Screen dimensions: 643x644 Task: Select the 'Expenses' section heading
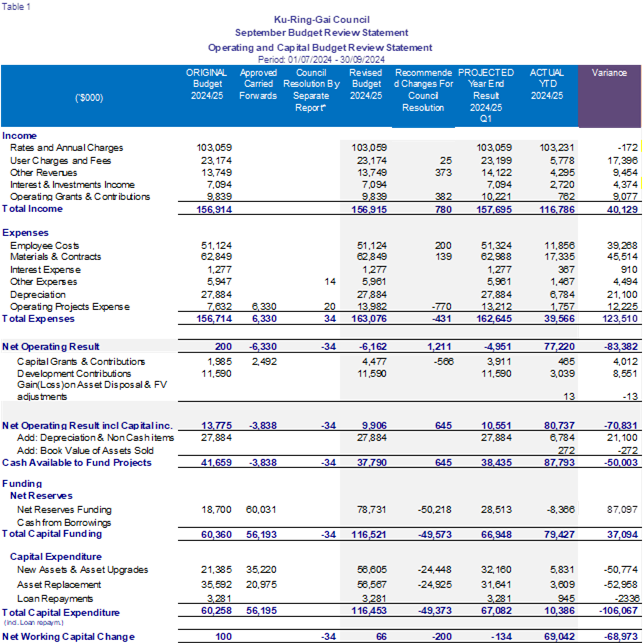click(25, 233)
